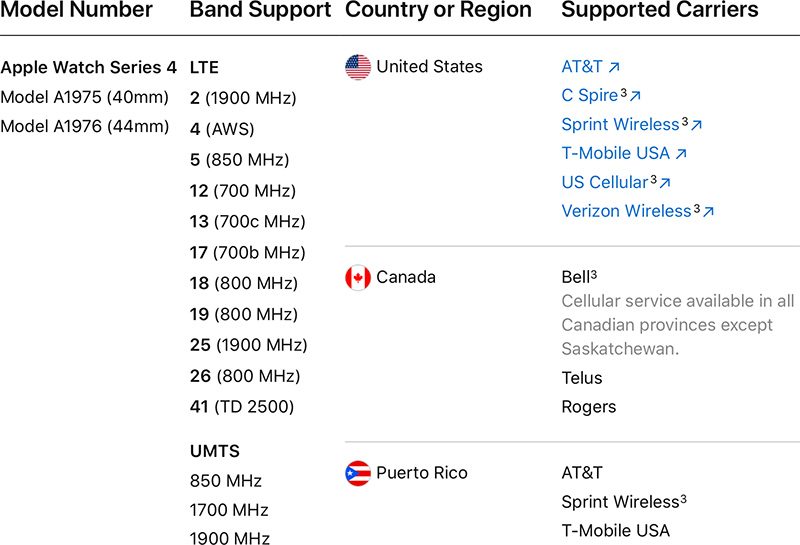Open the C Spire carrier link

(x=589, y=96)
